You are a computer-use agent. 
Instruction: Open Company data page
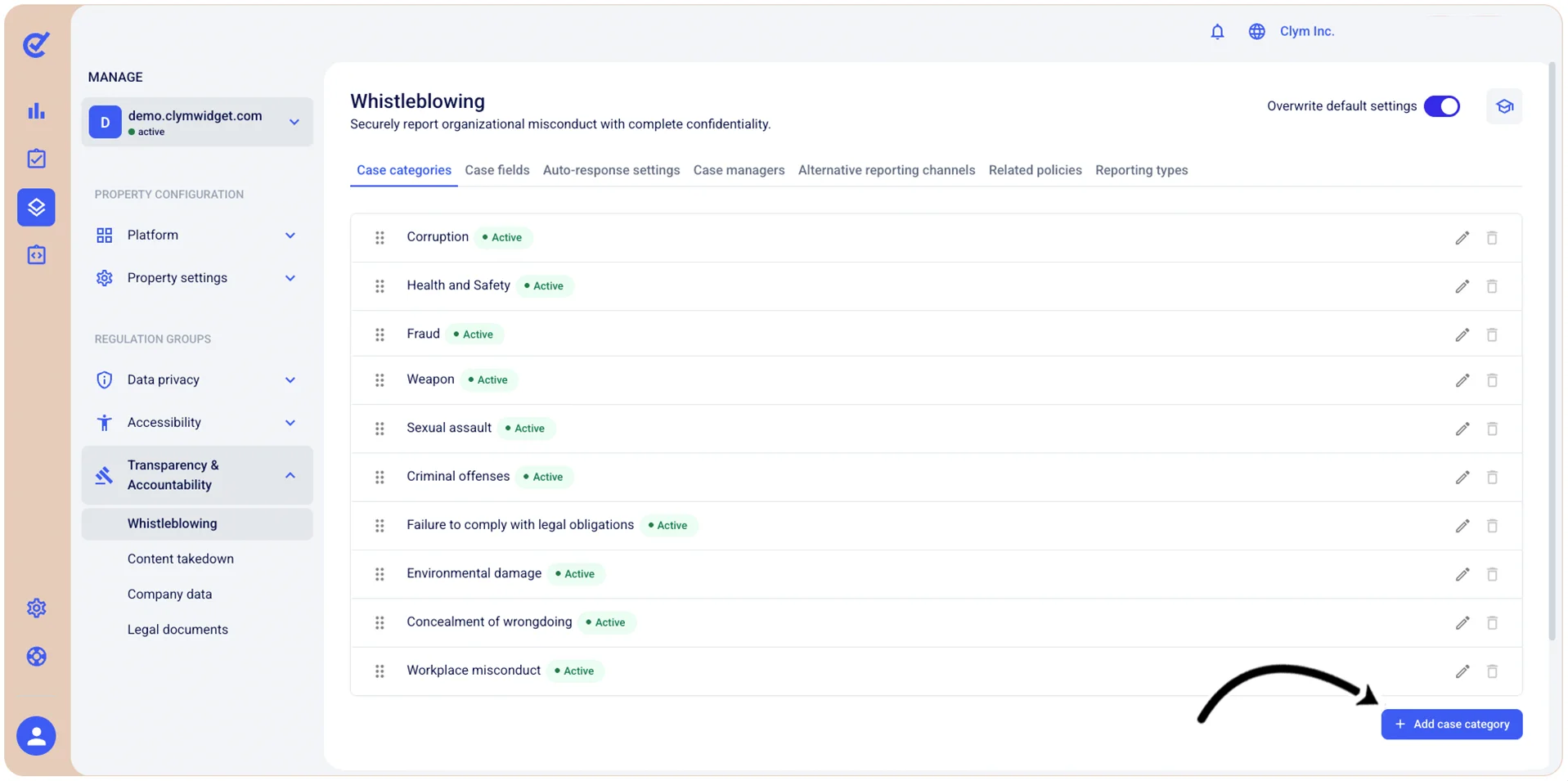(x=169, y=595)
